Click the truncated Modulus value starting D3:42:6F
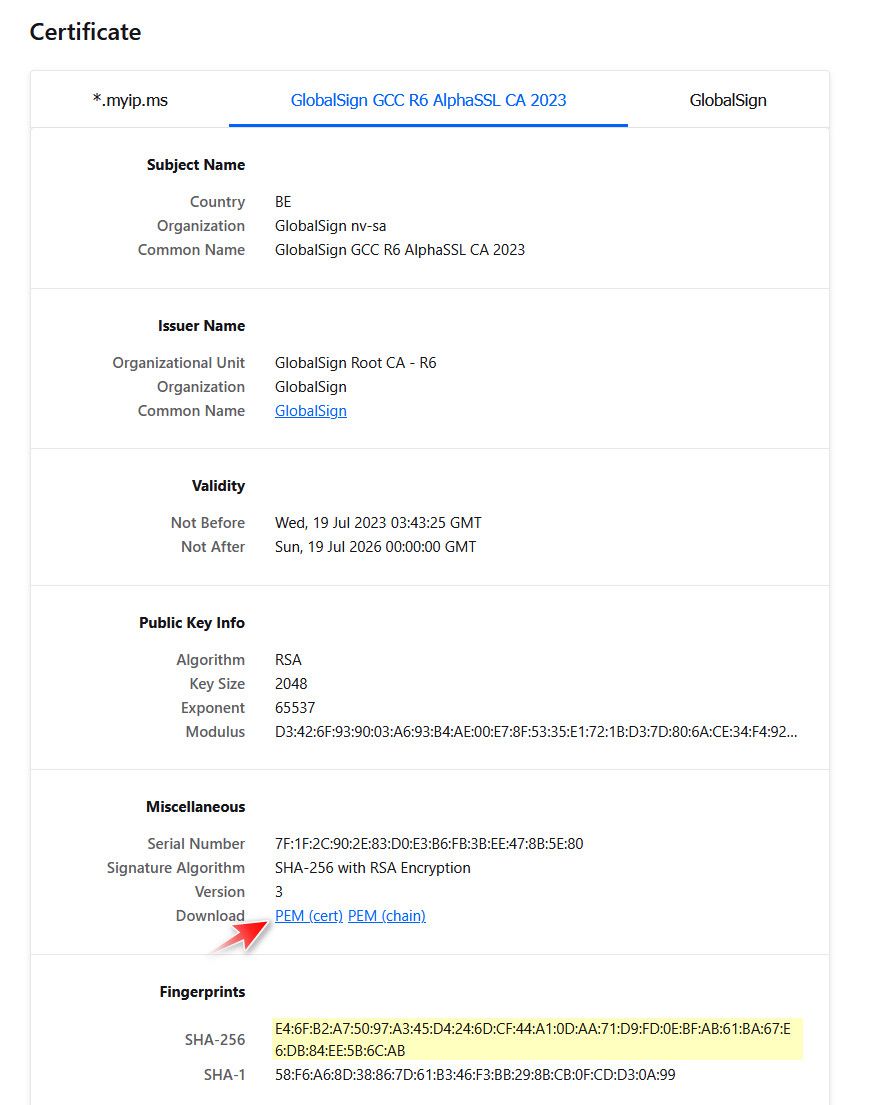The width and height of the screenshot is (885, 1105). (x=536, y=731)
